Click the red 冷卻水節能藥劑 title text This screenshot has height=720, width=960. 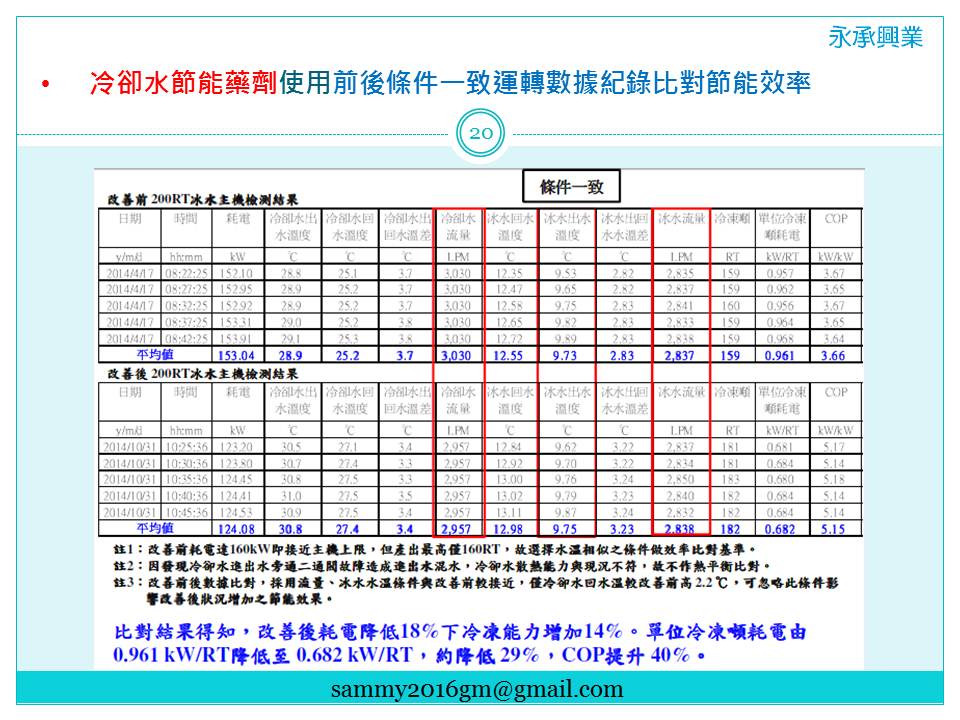(x=184, y=83)
